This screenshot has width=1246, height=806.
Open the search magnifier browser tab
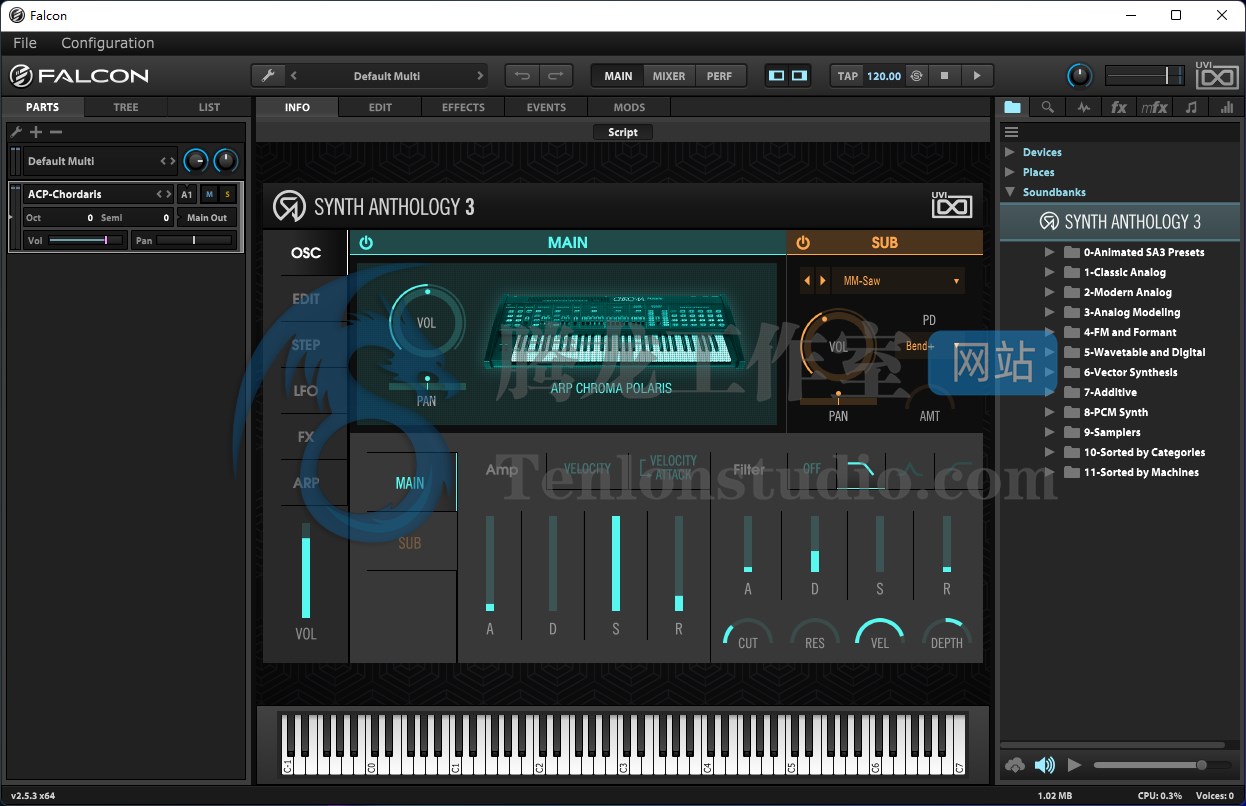(1047, 107)
